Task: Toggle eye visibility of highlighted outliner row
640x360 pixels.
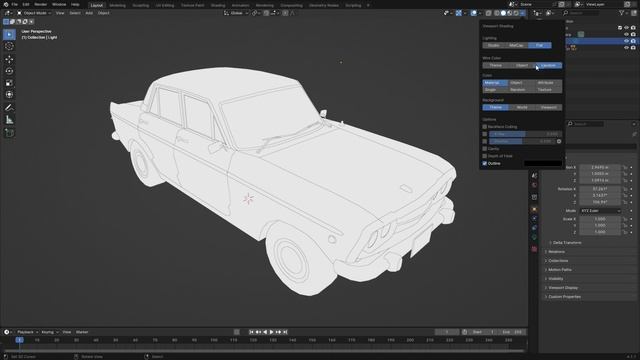Action: 626,41
